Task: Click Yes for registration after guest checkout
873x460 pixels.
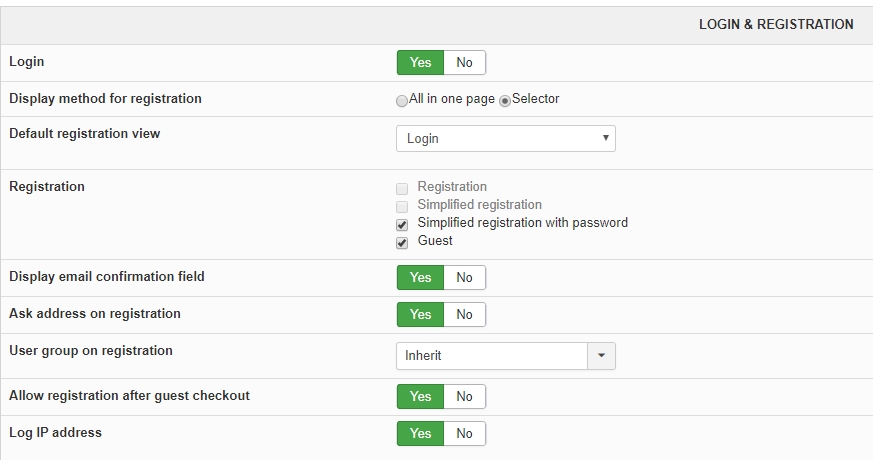Action: tap(421, 396)
